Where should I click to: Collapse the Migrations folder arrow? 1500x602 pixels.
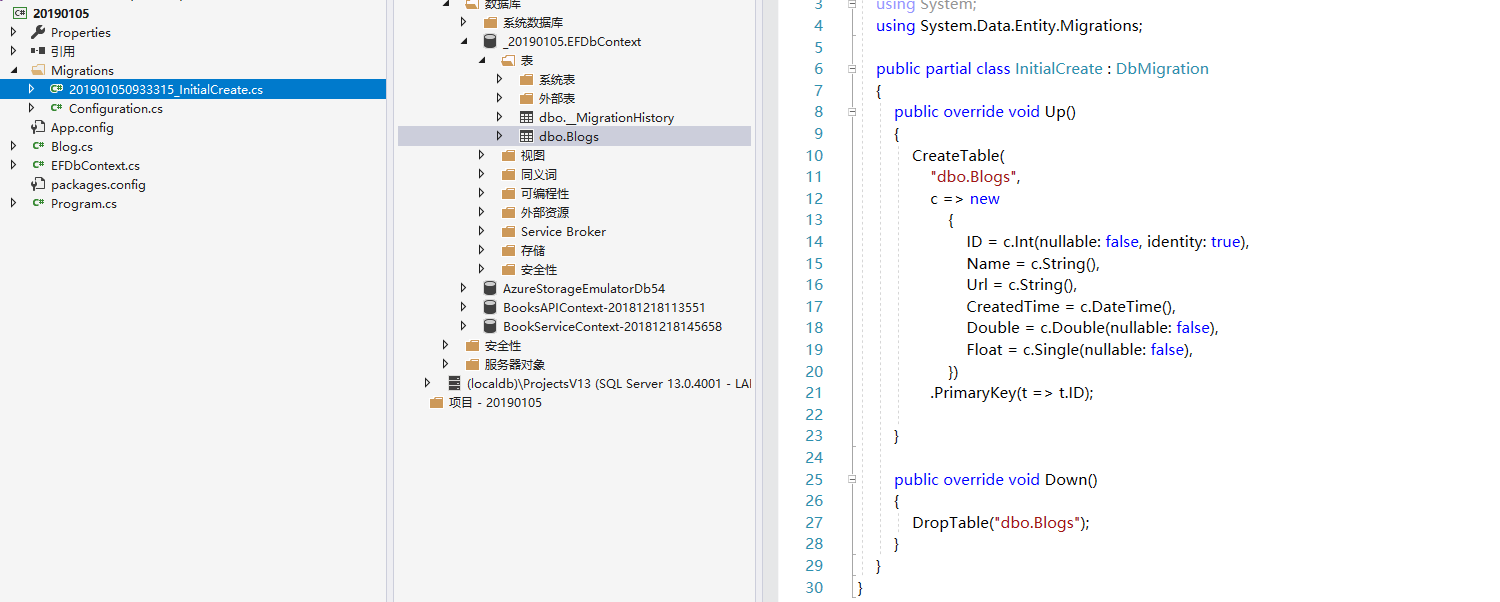tap(14, 70)
